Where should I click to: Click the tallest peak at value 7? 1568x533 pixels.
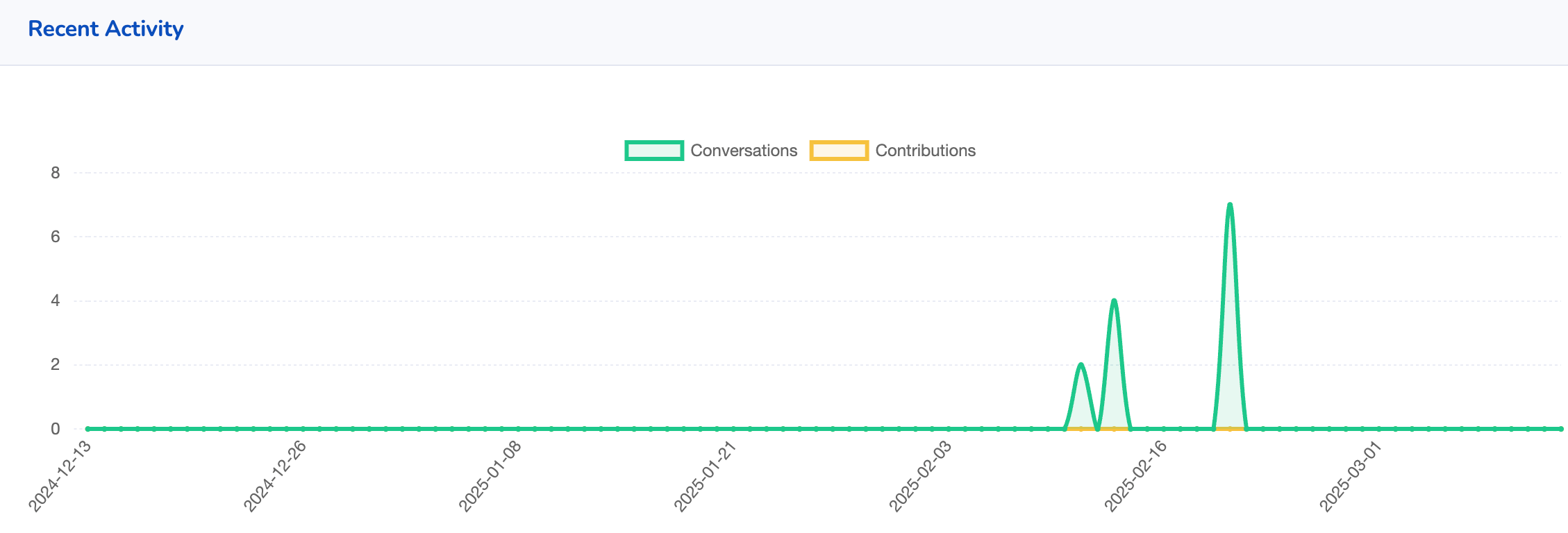1230,205
